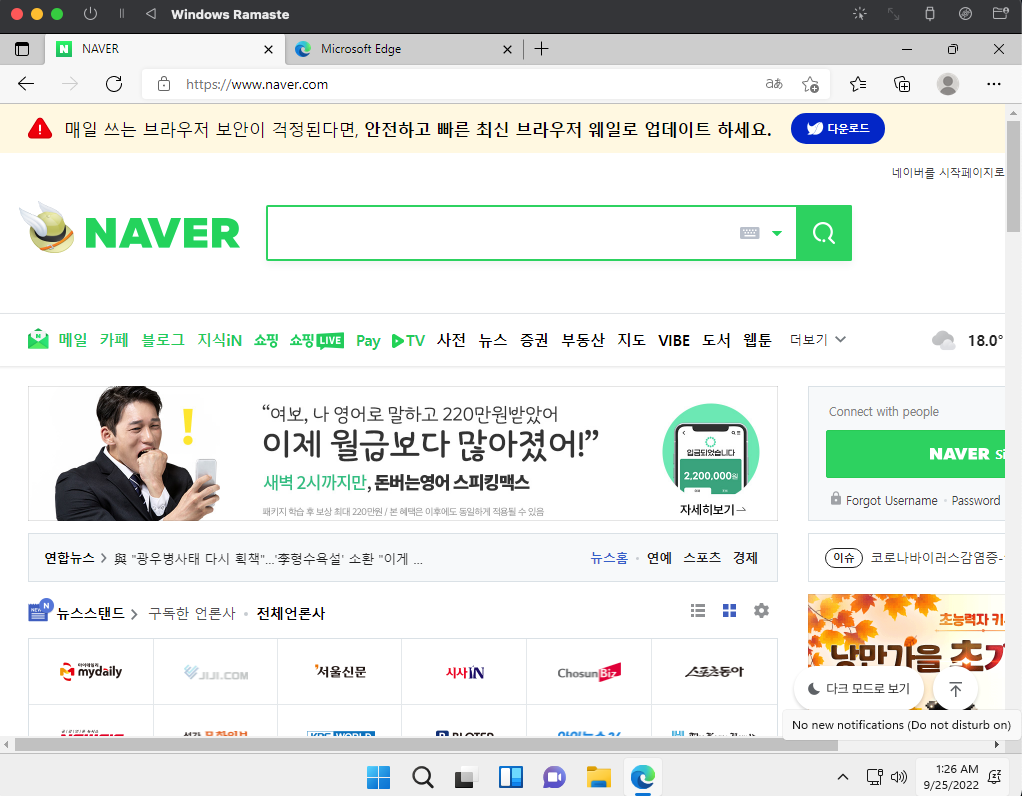Click the Read aloud/translate icon in address bar
This screenshot has height=796, width=1022.
(x=774, y=83)
